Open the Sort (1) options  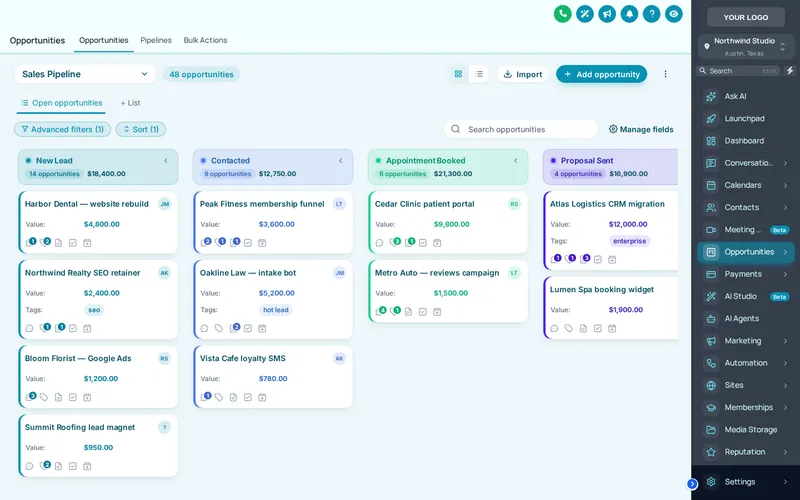[141, 129]
